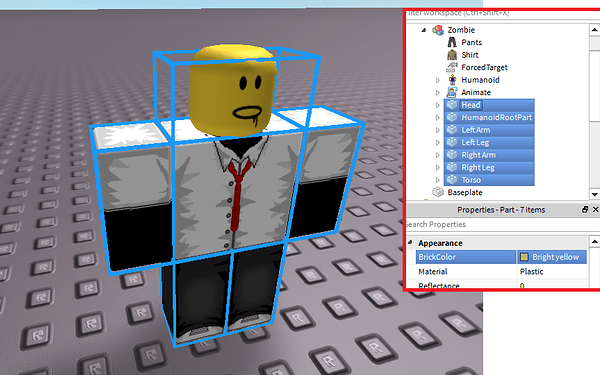Click the HumanoidRootPart part icon
Viewport: 600px width, 375px height.
pyautogui.click(x=452, y=117)
